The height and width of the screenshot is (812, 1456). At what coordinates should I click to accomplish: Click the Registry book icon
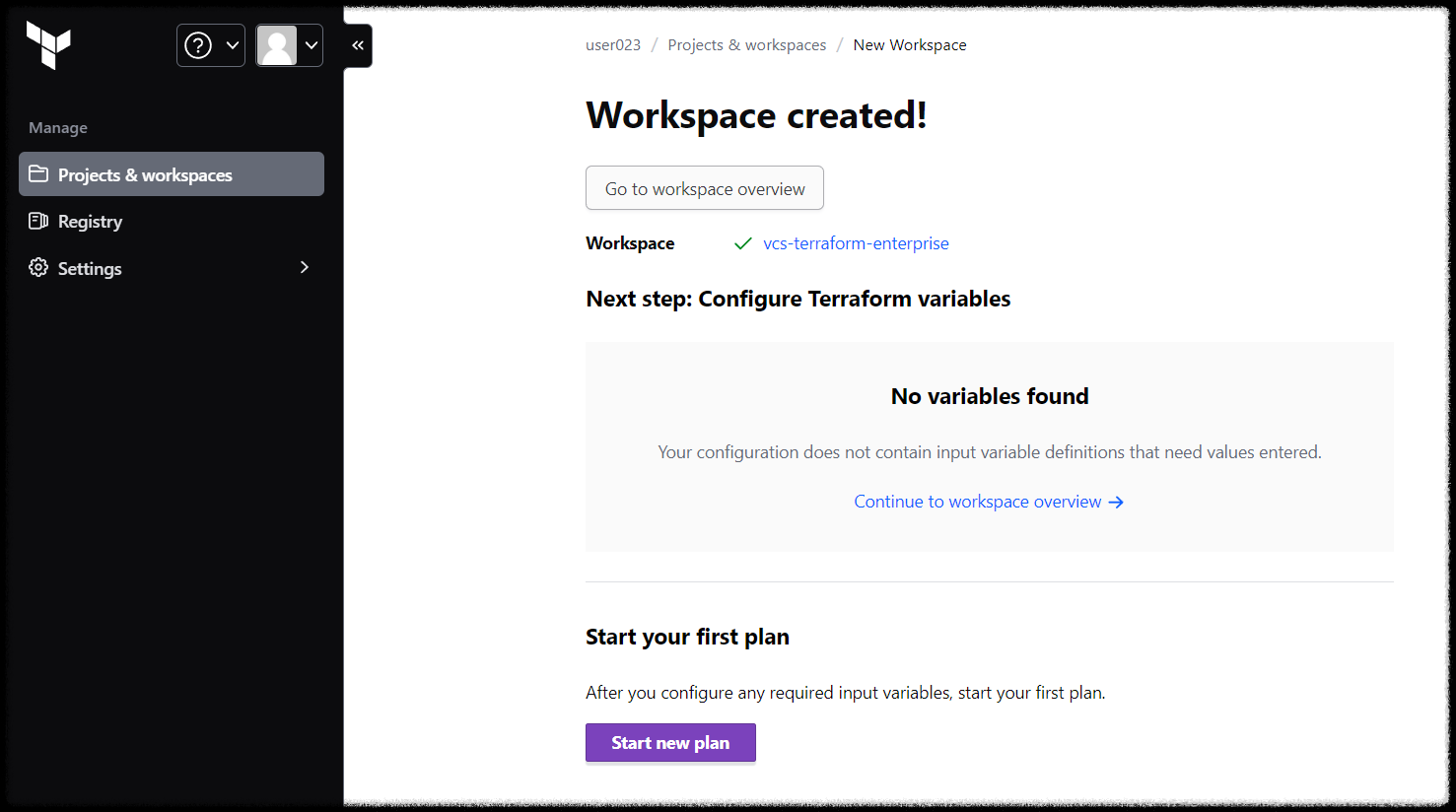point(38,221)
